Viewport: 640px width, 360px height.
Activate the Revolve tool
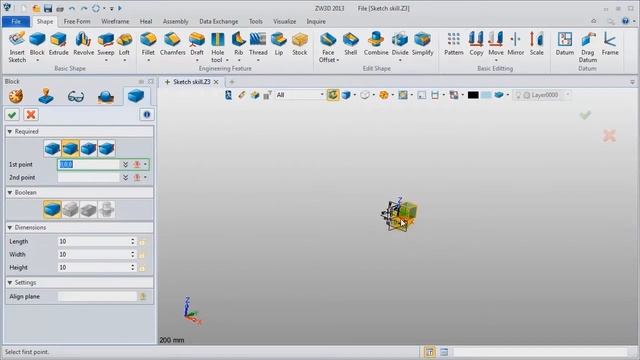[x=83, y=43]
